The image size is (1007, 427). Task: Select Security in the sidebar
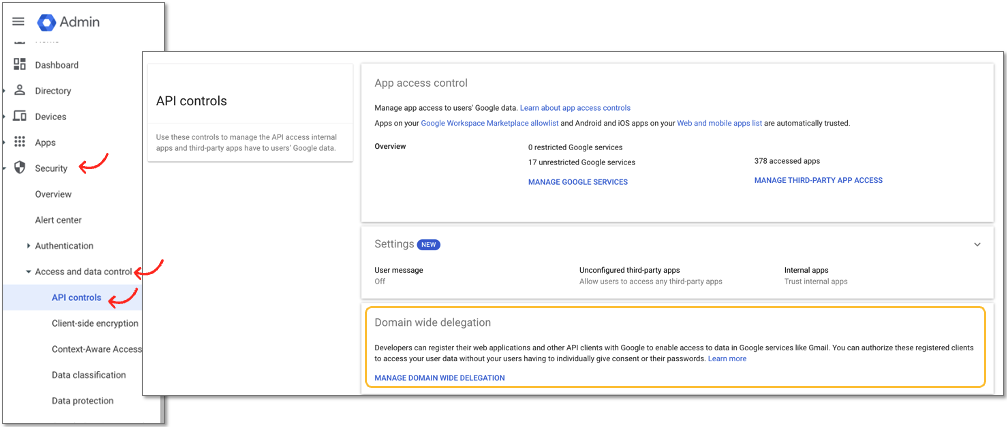(x=51, y=168)
